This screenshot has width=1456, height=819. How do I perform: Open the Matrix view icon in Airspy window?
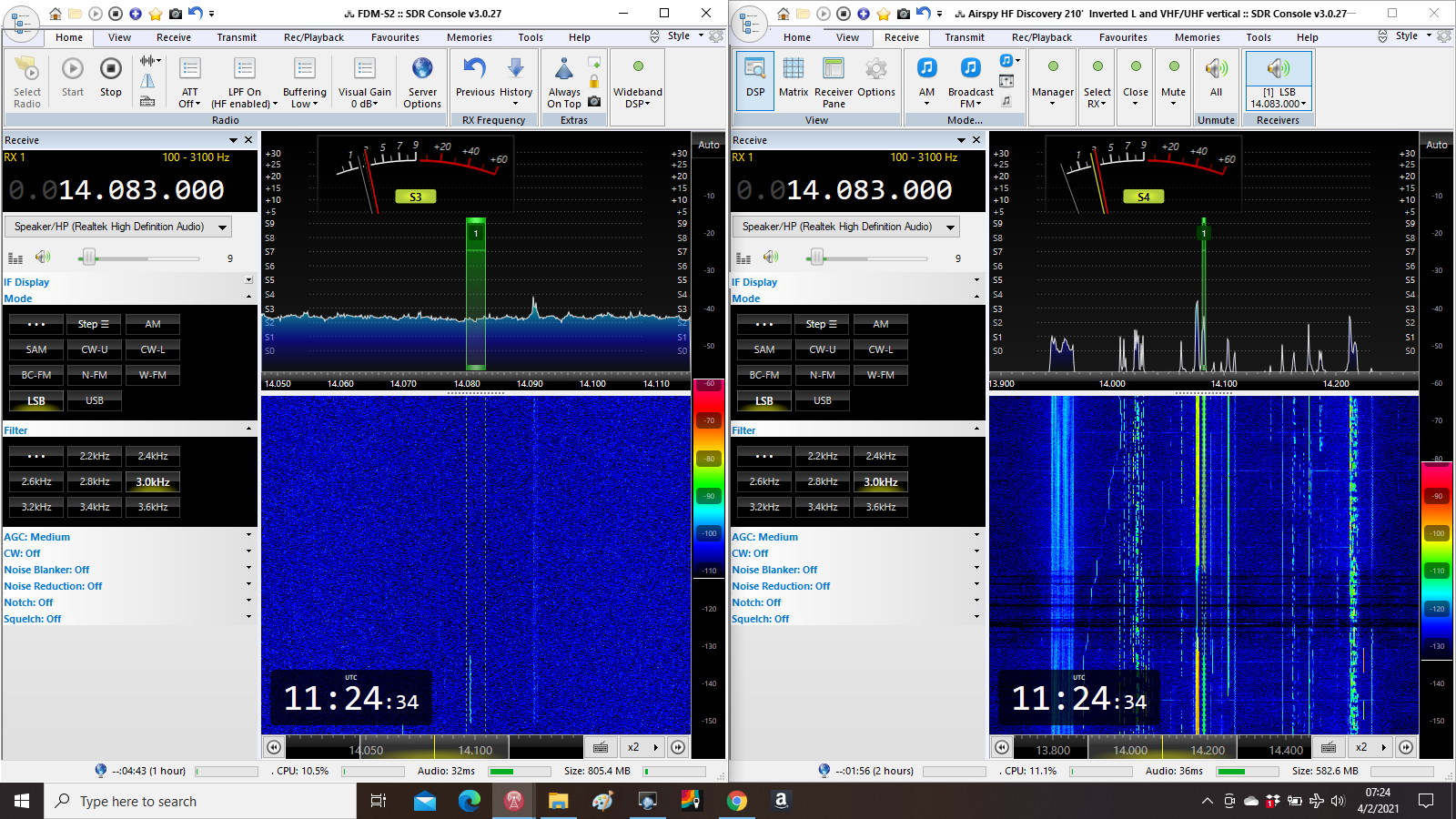pos(794,69)
